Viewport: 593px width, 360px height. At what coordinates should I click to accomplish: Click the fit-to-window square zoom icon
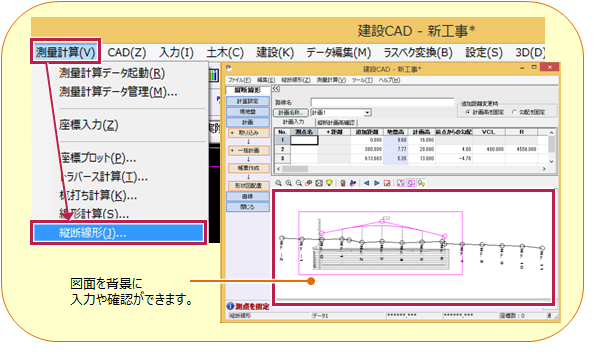[x=319, y=183]
